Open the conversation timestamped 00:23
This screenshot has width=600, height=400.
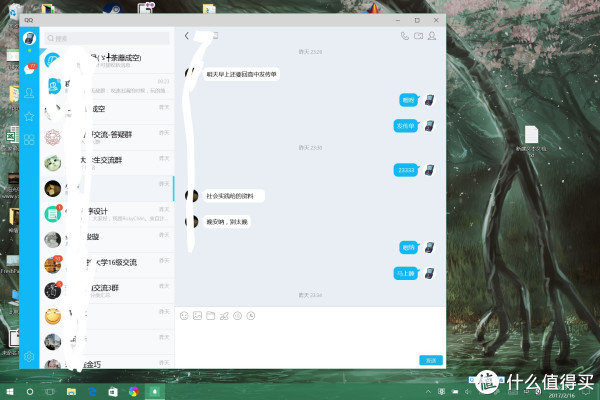[107, 86]
